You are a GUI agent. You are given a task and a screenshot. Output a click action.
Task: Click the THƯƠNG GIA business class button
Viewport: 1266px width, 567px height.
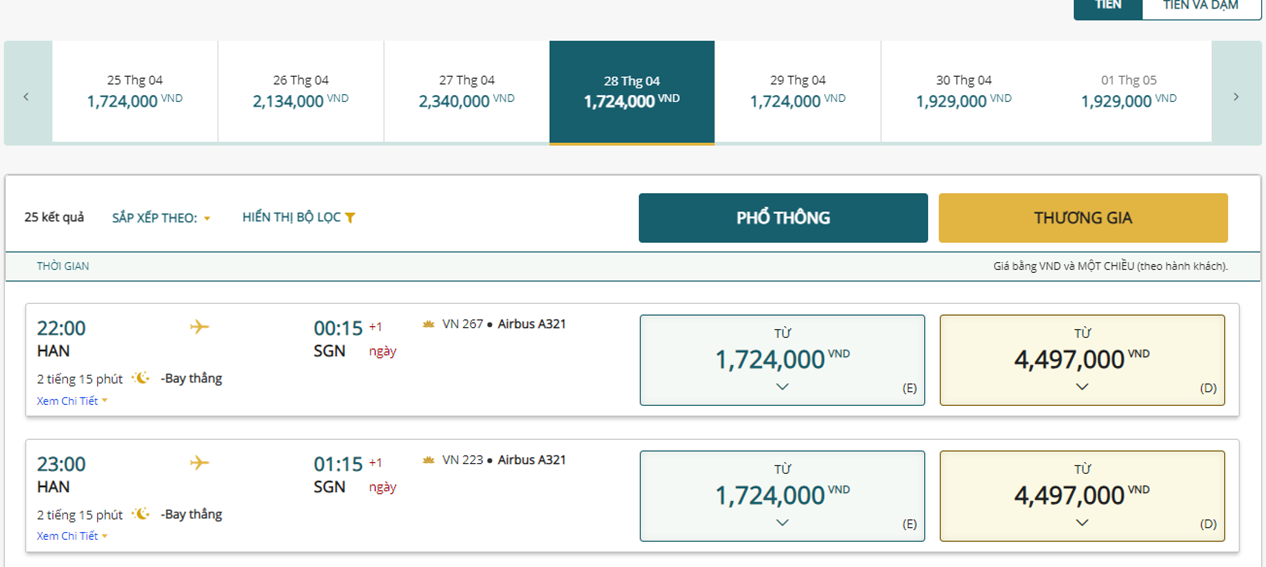tap(1083, 218)
